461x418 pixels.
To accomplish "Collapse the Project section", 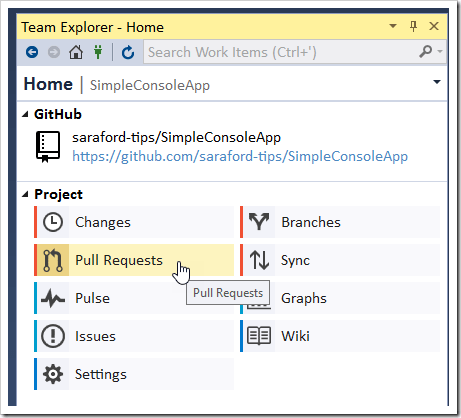I will [x=25, y=194].
